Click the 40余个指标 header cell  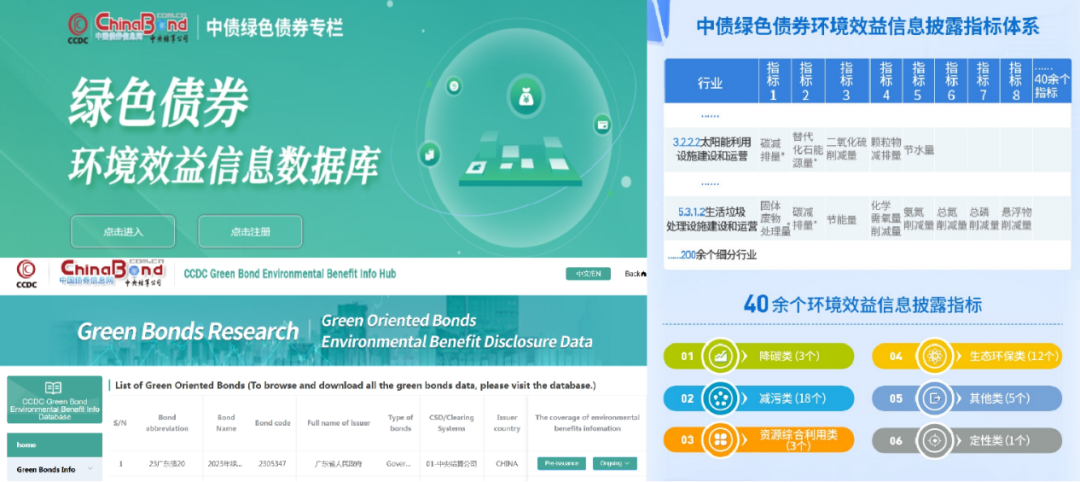click(x=1052, y=82)
